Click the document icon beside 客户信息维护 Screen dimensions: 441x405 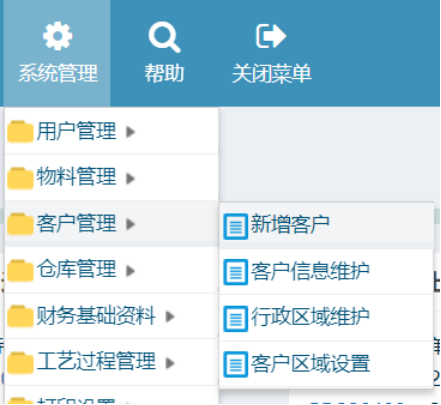236,272
